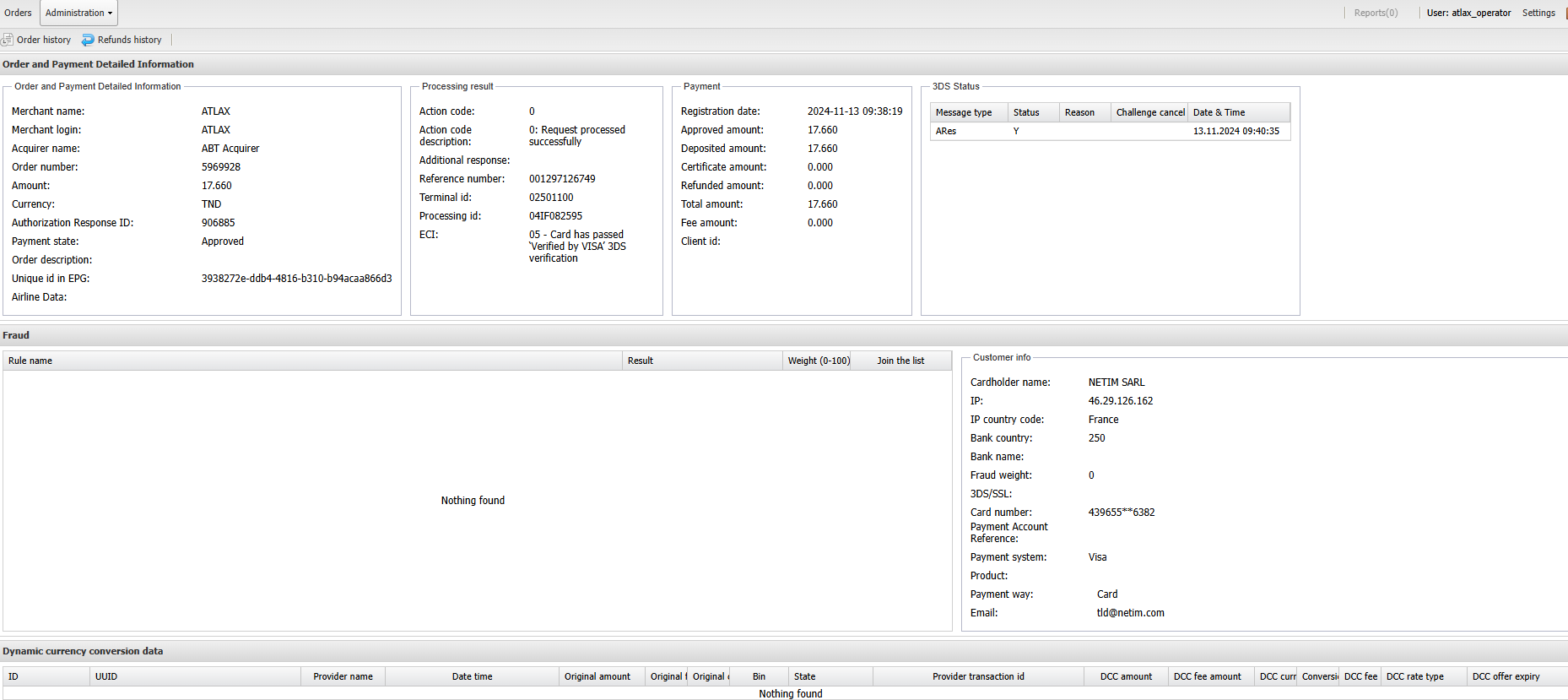Open Settings in the top bar

(1538, 13)
